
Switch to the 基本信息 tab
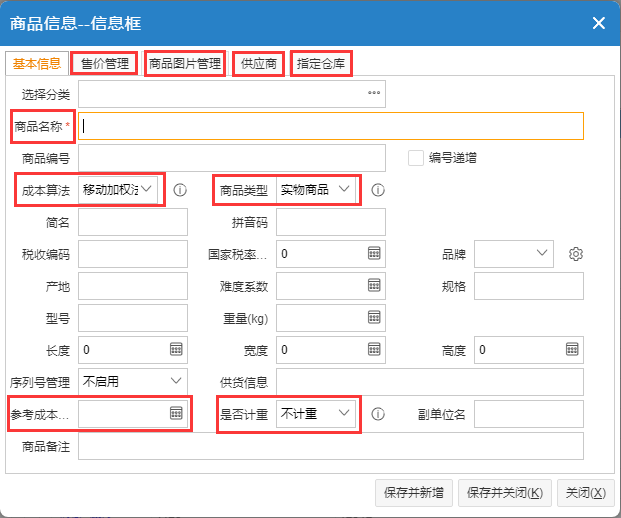(x=37, y=63)
